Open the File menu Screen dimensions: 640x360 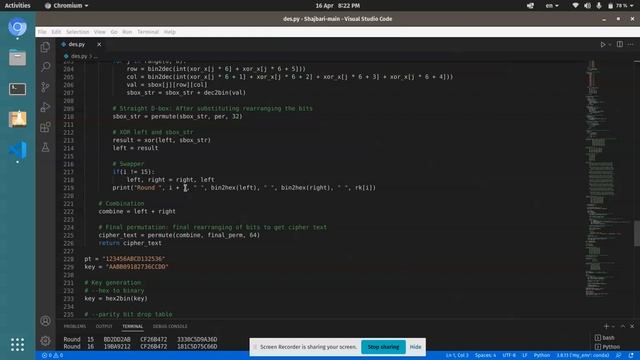click(42, 32)
